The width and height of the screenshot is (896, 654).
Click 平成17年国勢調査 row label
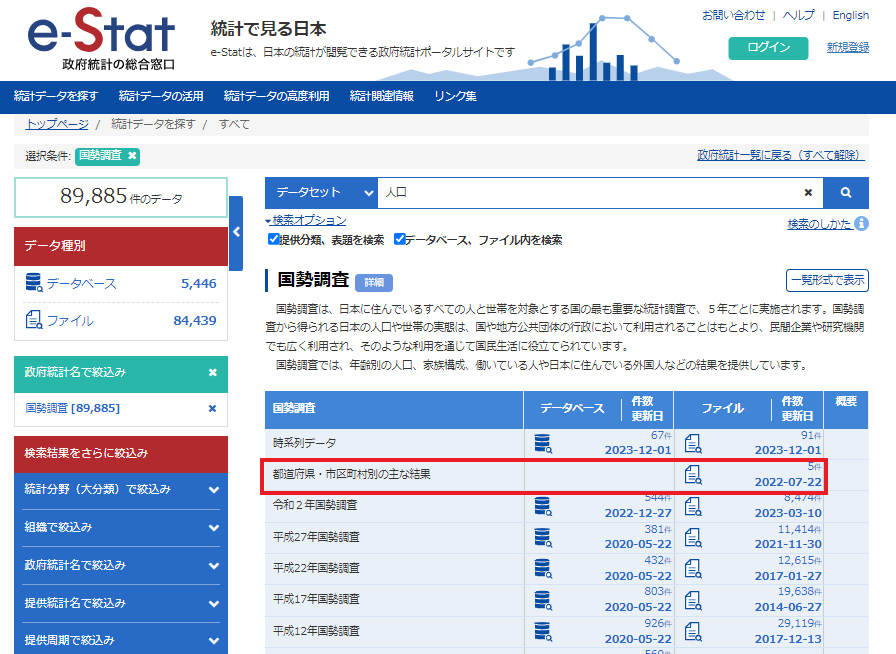(317, 599)
